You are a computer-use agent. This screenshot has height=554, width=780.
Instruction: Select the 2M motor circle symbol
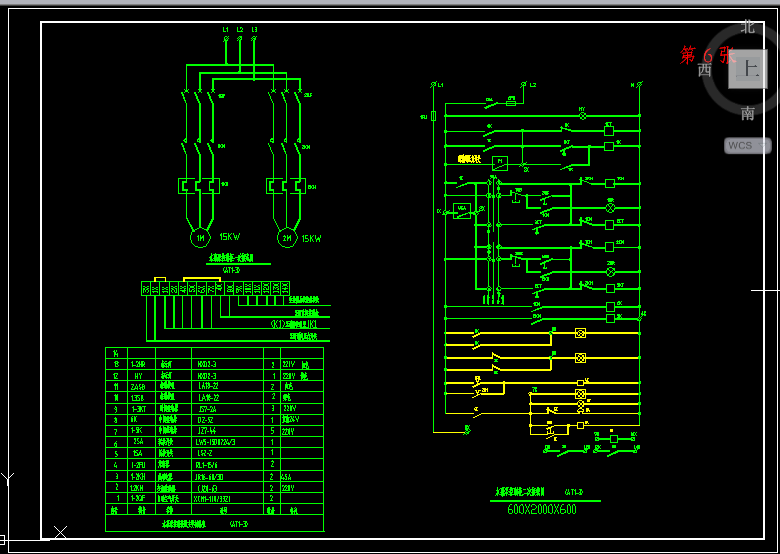pos(287,238)
